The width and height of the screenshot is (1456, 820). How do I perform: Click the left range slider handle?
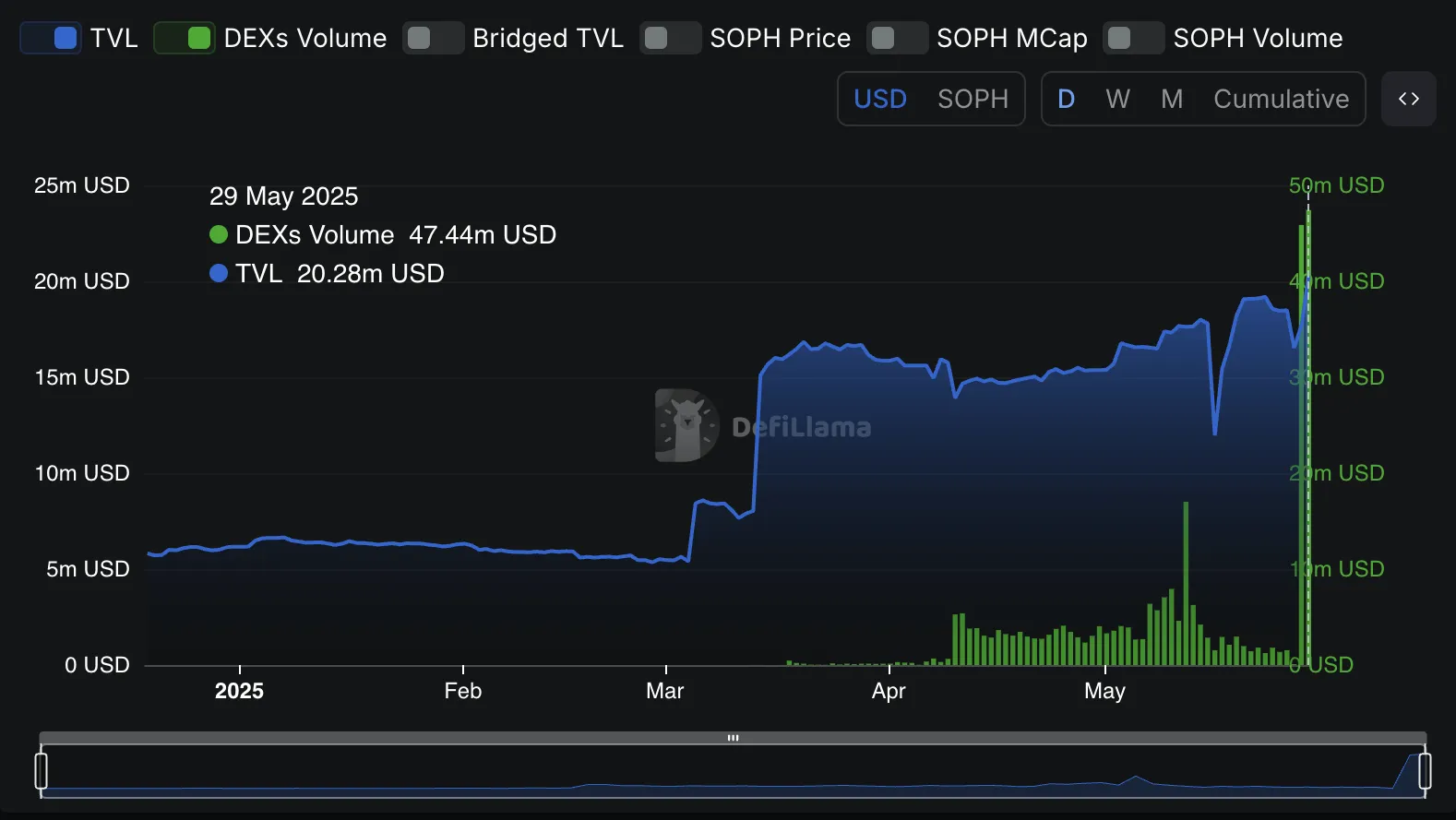[41, 770]
